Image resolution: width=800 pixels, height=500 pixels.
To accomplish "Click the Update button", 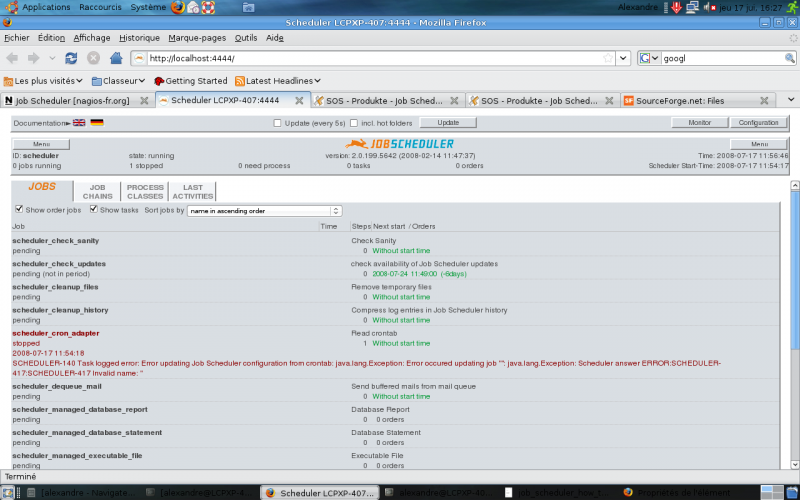I will (448, 123).
